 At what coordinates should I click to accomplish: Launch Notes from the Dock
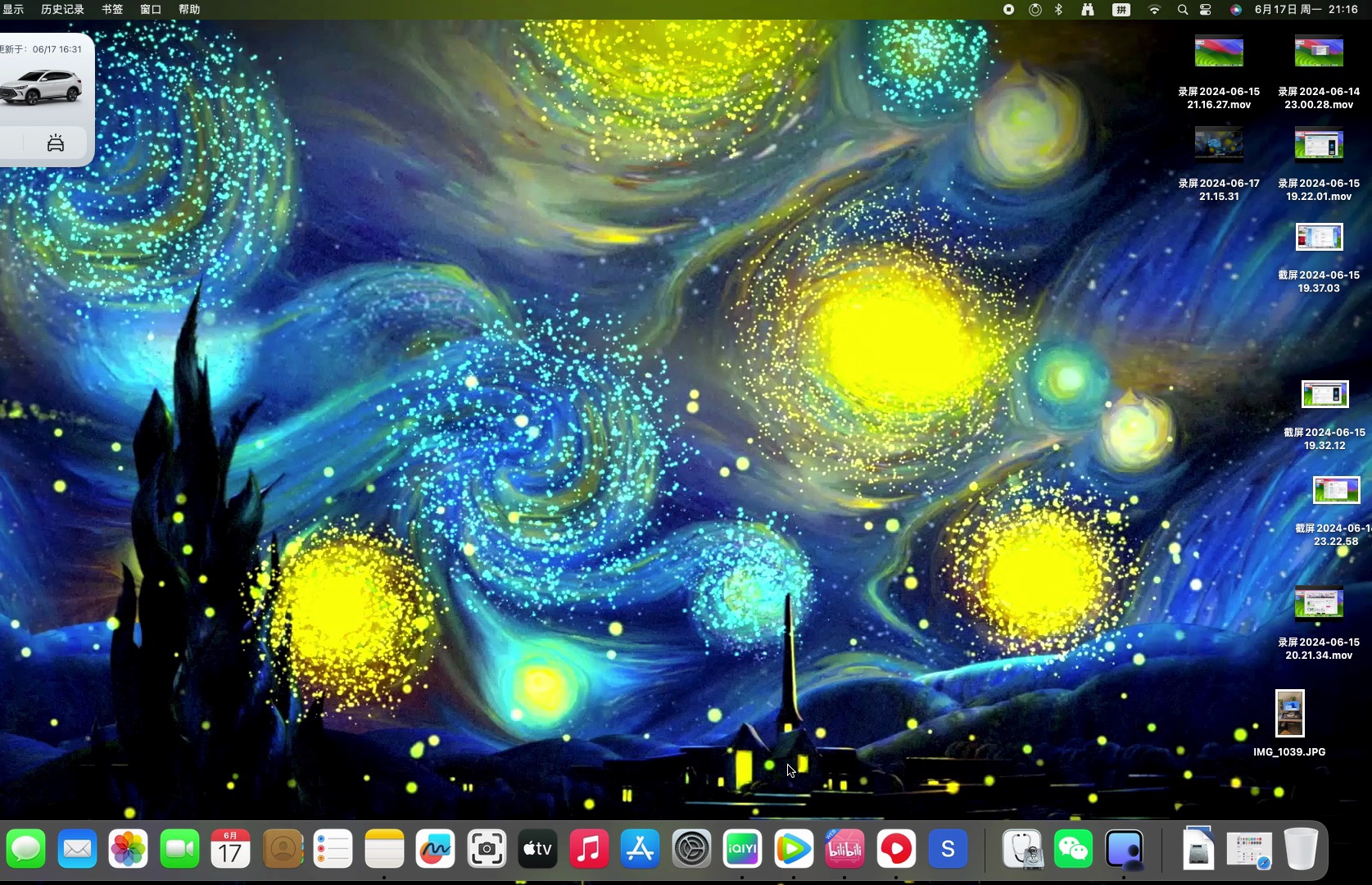coord(384,849)
